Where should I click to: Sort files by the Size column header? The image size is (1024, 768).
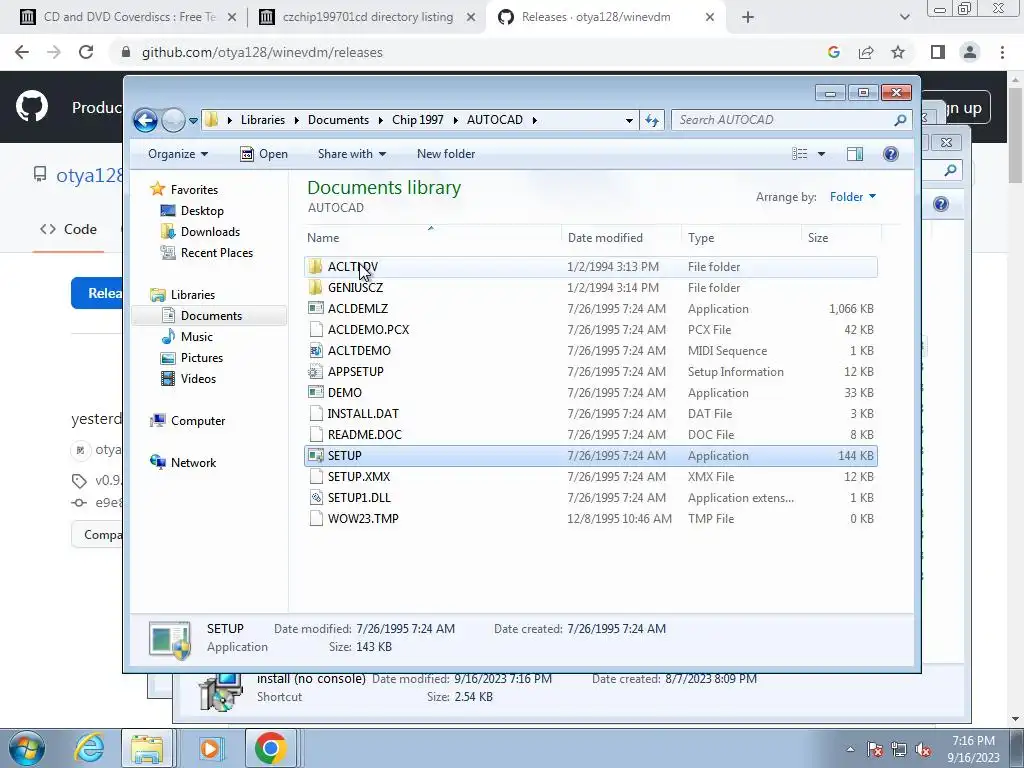tap(841, 238)
